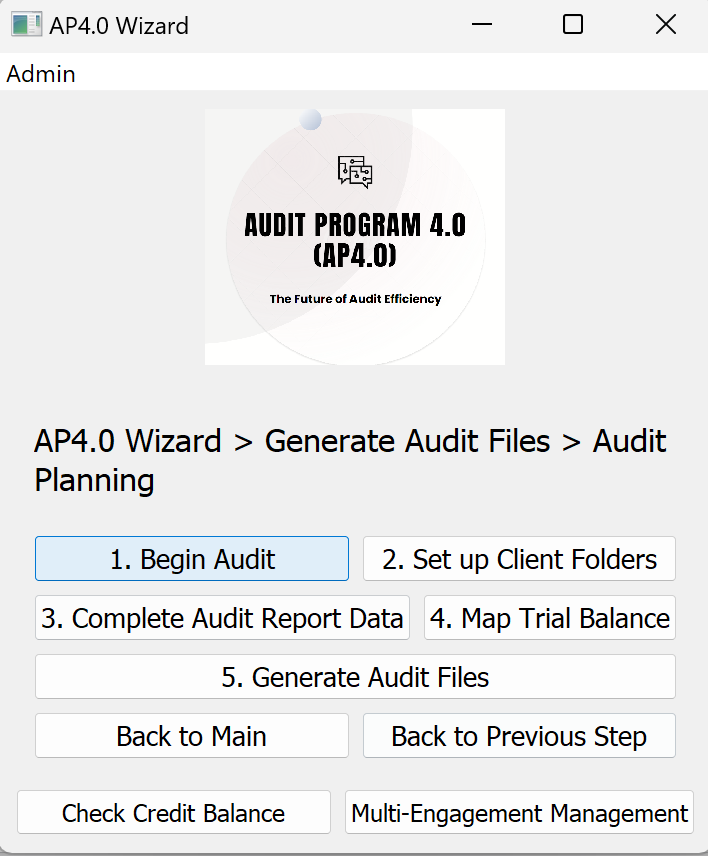This screenshot has width=708, height=856.
Task: Return using Back to Main
Action: pos(191,736)
